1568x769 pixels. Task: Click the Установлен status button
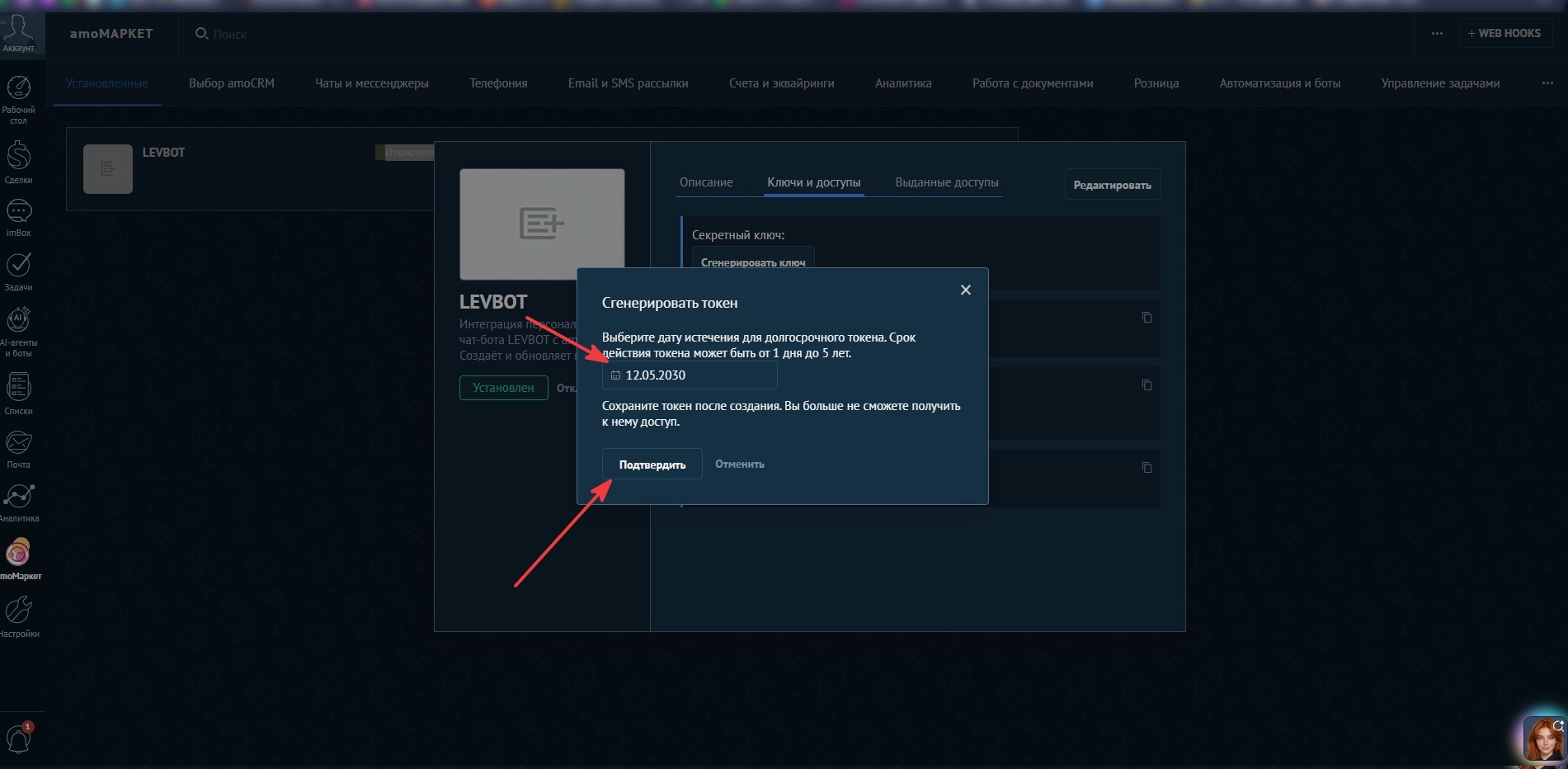tap(504, 388)
